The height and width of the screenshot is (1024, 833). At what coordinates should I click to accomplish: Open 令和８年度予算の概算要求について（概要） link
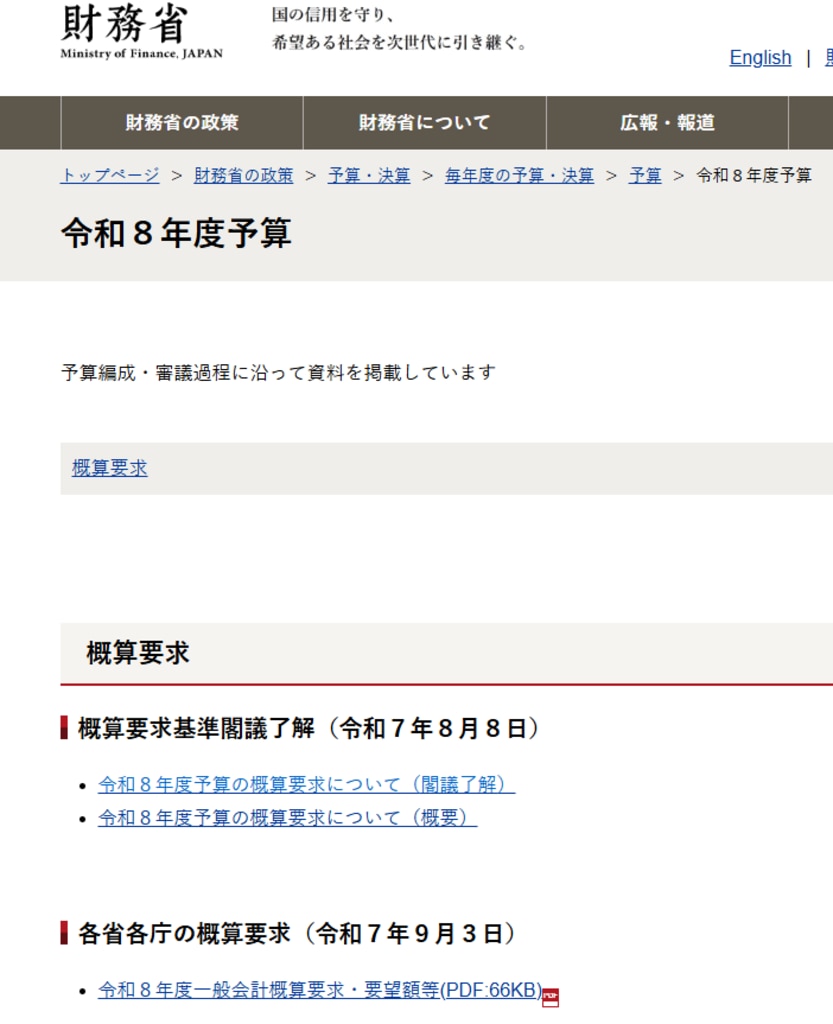point(287,818)
